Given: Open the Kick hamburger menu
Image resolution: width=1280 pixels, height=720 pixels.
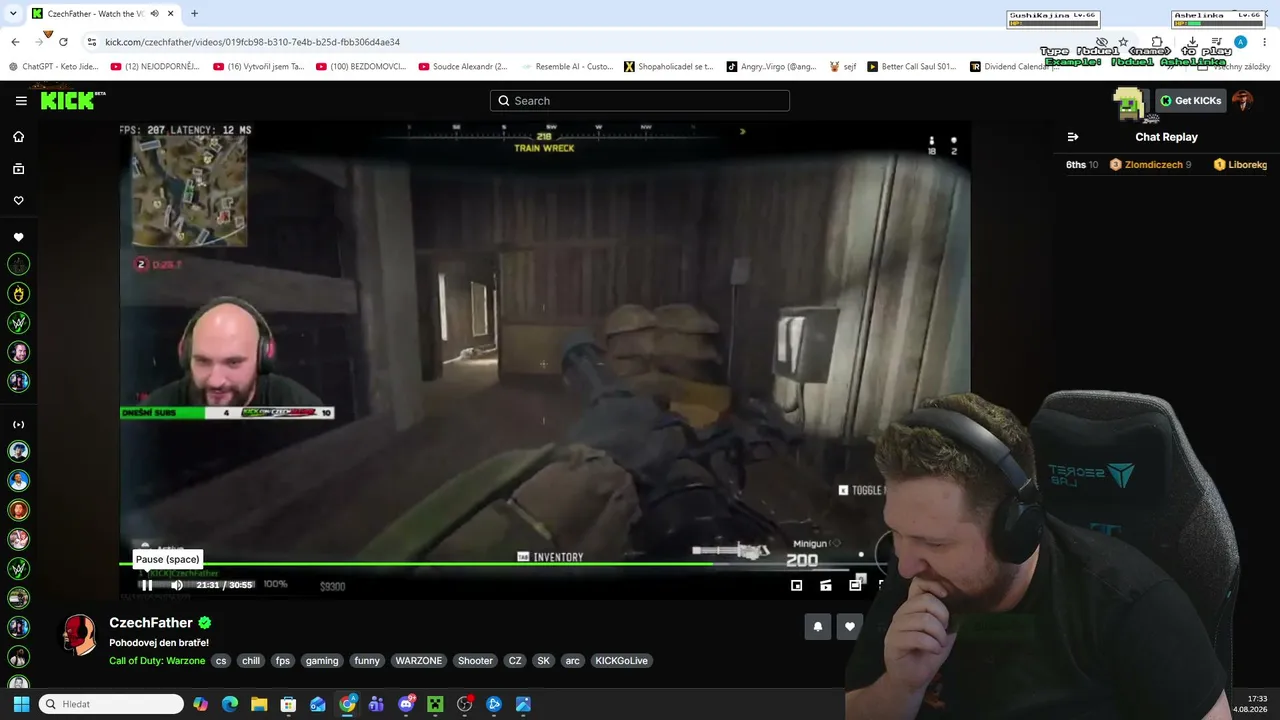Looking at the screenshot, I should click(21, 101).
